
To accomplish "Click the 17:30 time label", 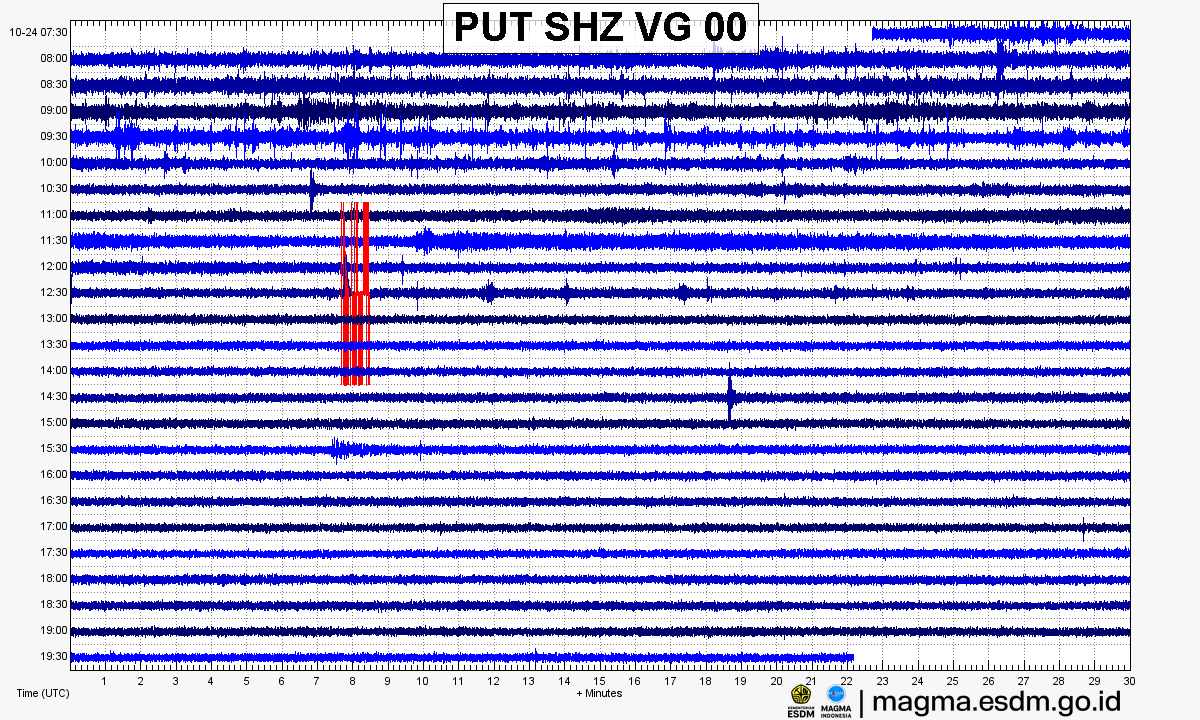I will (x=54, y=552).
